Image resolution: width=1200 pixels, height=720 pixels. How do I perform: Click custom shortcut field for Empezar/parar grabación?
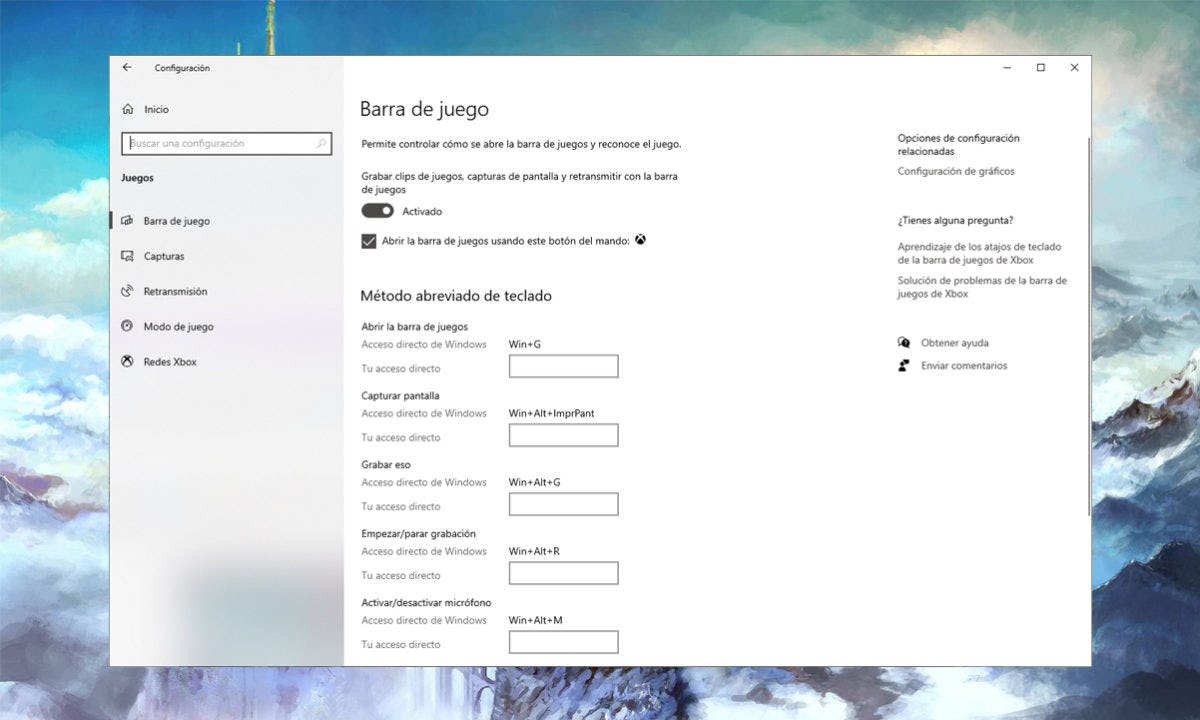coord(563,574)
